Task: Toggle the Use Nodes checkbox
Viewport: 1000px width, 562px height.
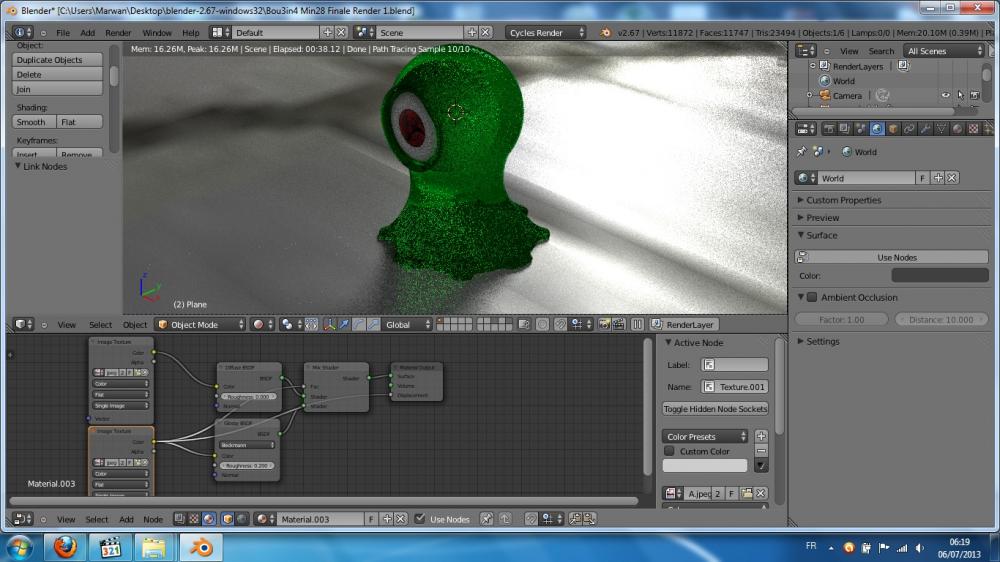Action: point(420,519)
